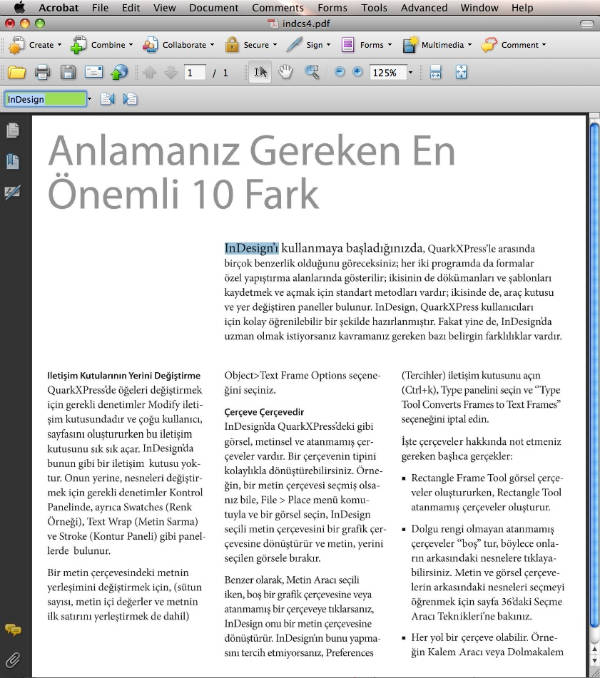Open the Pages navigation panel
Viewport: 600px width, 678px height.
[13, 131]
